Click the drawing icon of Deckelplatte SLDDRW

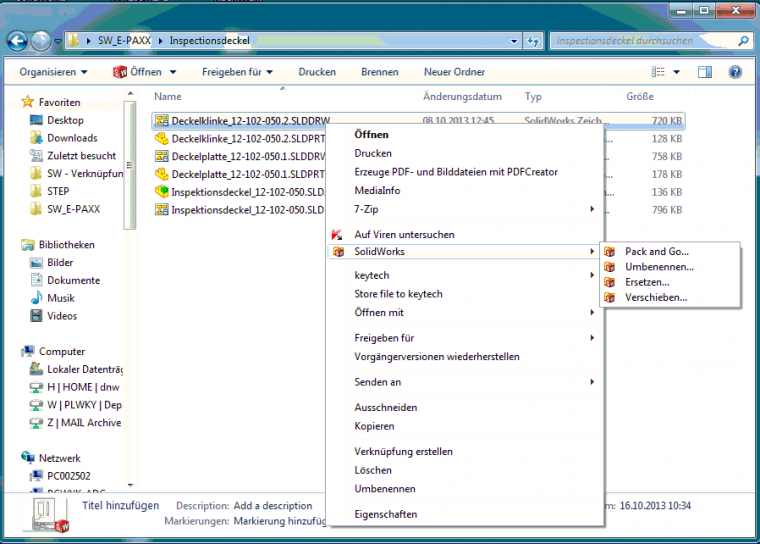pyautogui.click(x=161, y=156)
